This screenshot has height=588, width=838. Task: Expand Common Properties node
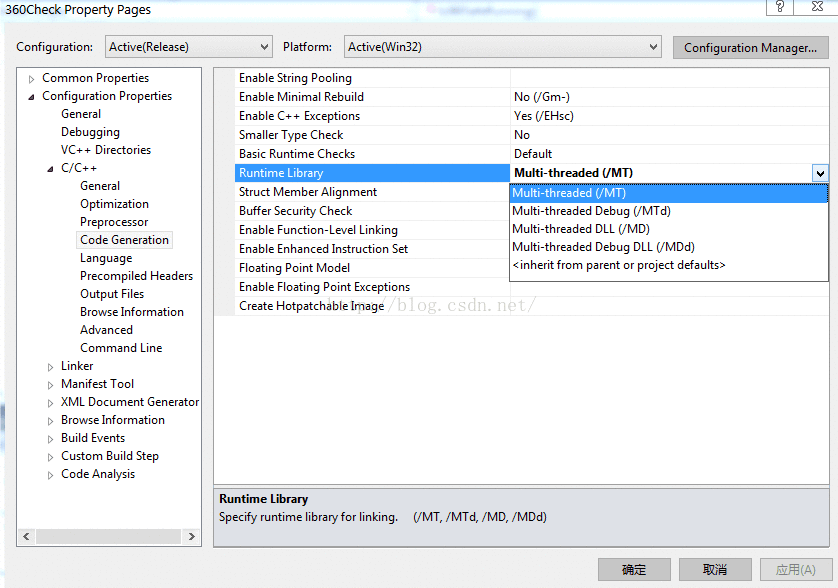[32, 79]
